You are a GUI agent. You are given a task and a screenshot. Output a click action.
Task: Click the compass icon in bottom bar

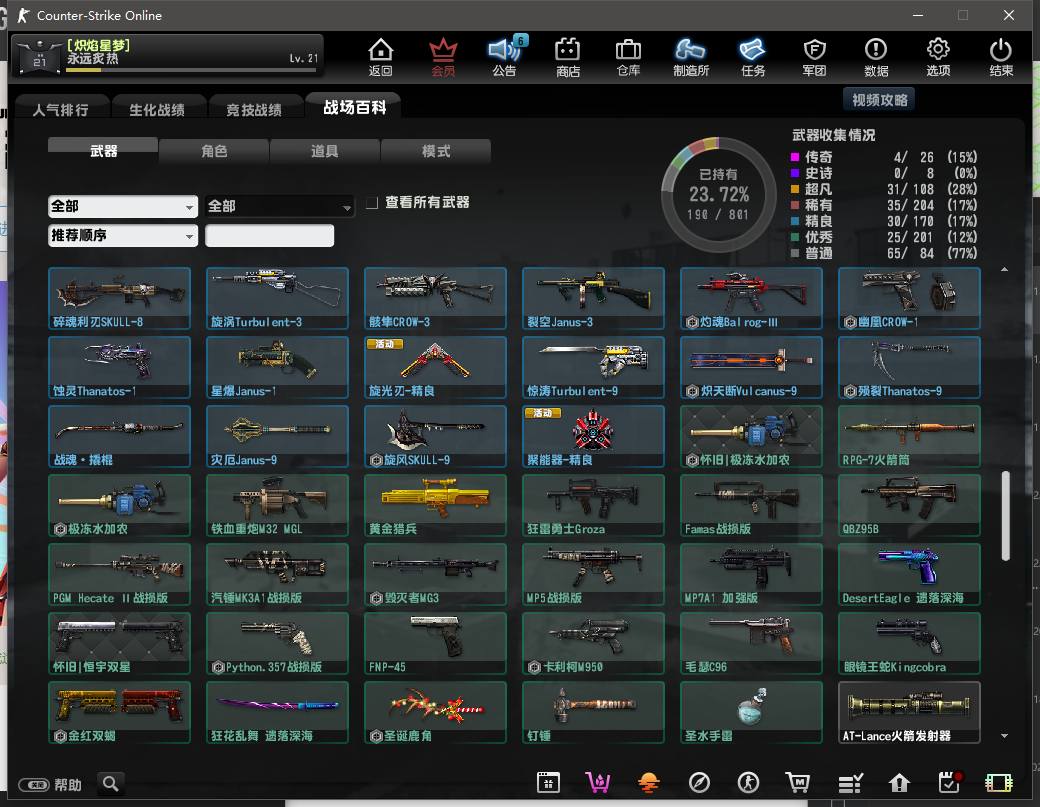(x=699, y=783)
